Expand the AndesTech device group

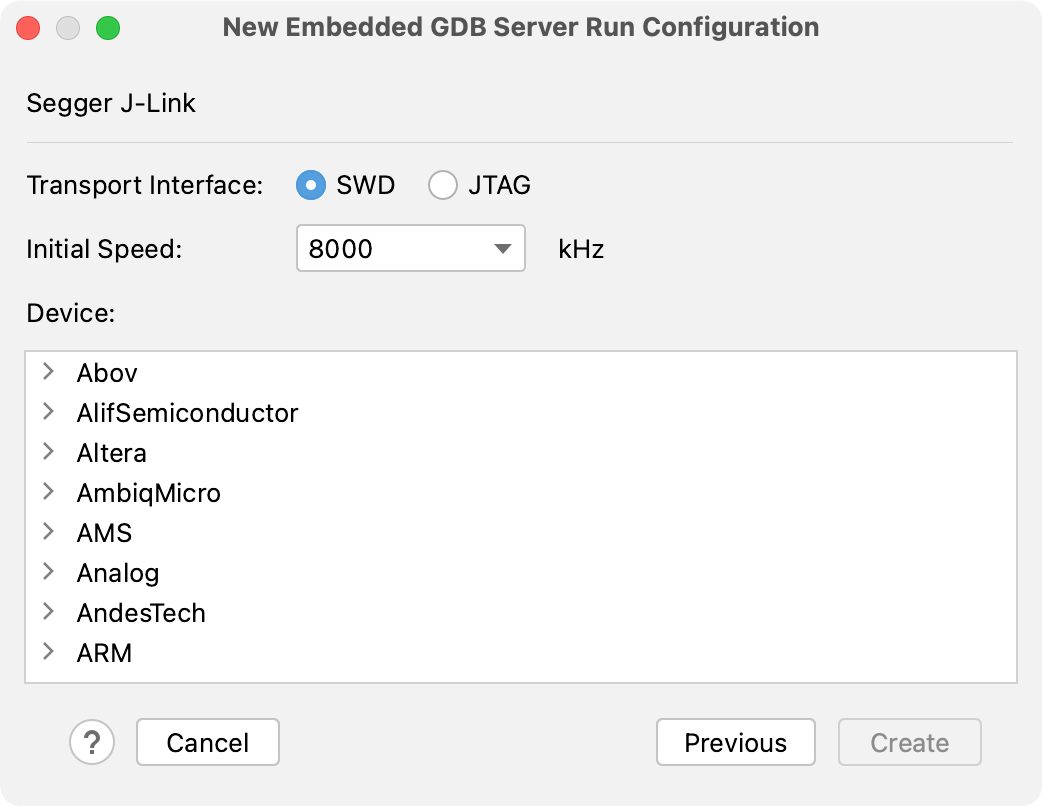coord(47,612)
